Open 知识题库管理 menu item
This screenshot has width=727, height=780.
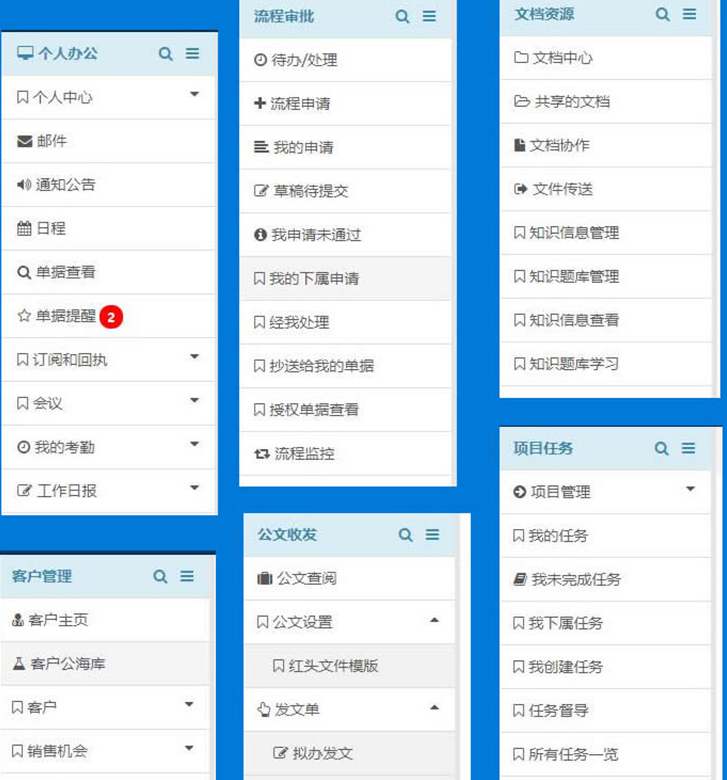pyautogui.click(x=606, y=276)
